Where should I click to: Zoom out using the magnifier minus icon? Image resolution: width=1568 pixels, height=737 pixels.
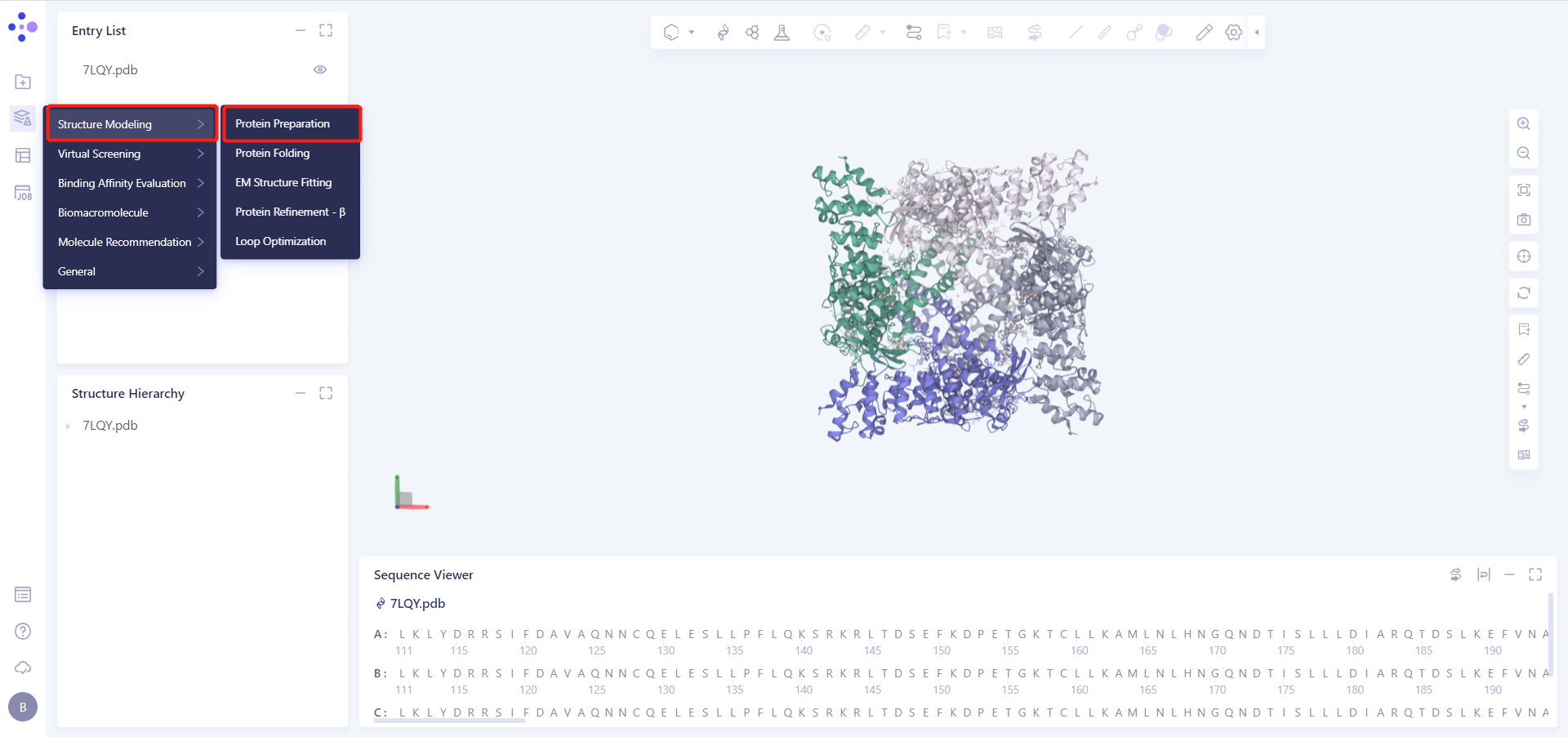coord(1524,154)
